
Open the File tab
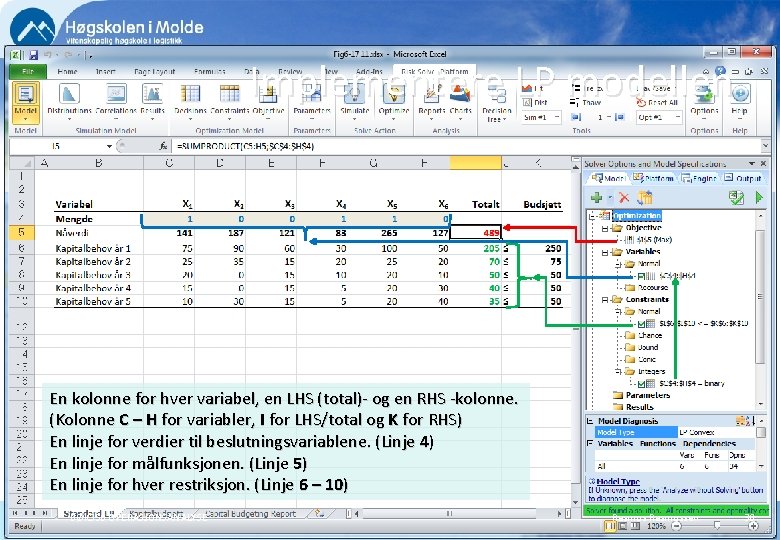point(28,72)
